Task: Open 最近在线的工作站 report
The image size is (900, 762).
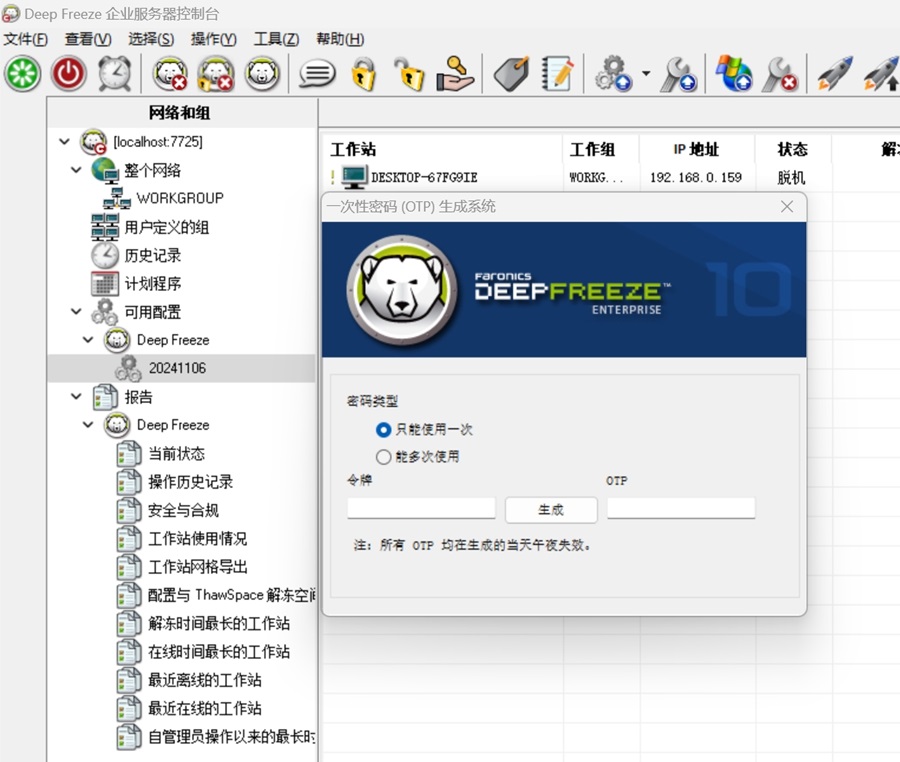Action: click(x=204, y=708)
